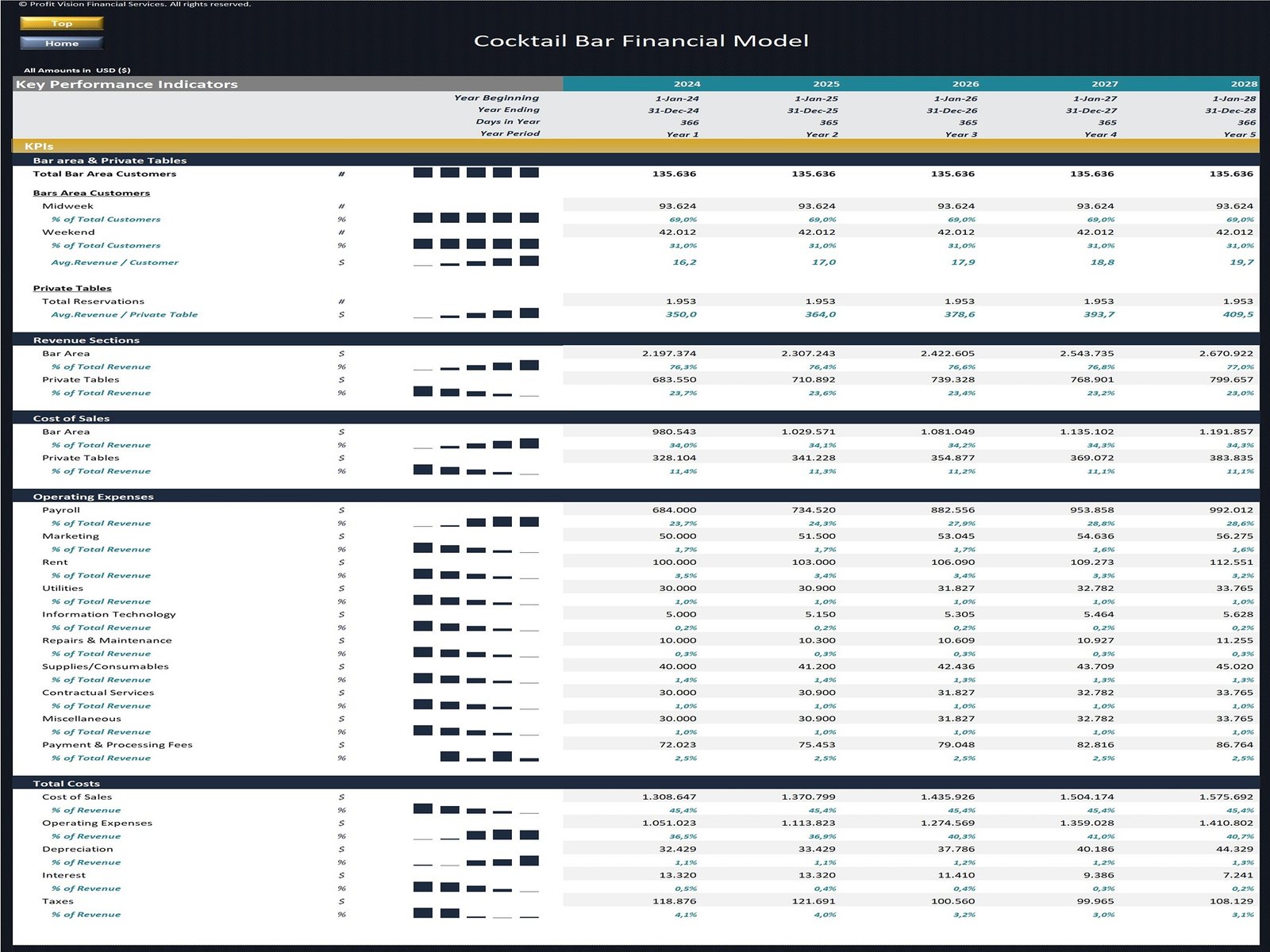Select the KPIs gold section bar
This screenshot has width=1270, height=952.
635,147
